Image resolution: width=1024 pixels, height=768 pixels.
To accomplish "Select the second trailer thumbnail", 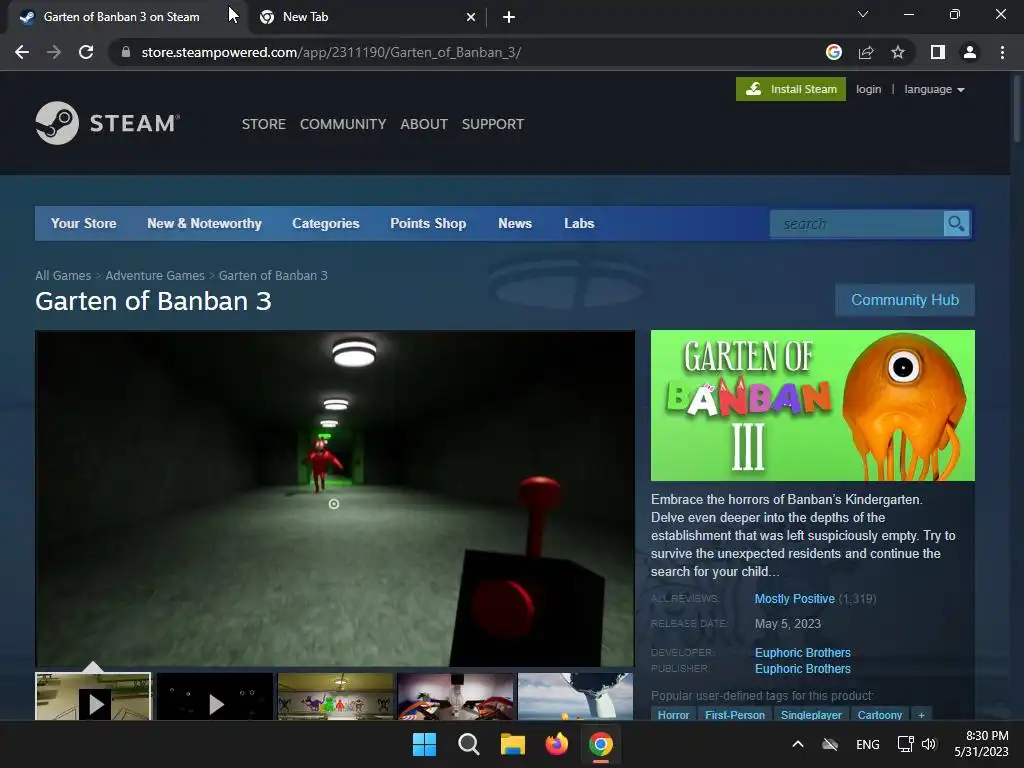I will click(x=214, y=697).
